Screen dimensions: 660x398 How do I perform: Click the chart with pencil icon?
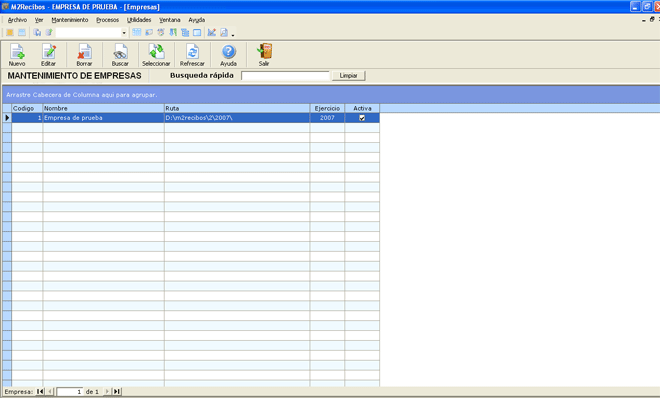pyautogui.click(x=212, y=32)
